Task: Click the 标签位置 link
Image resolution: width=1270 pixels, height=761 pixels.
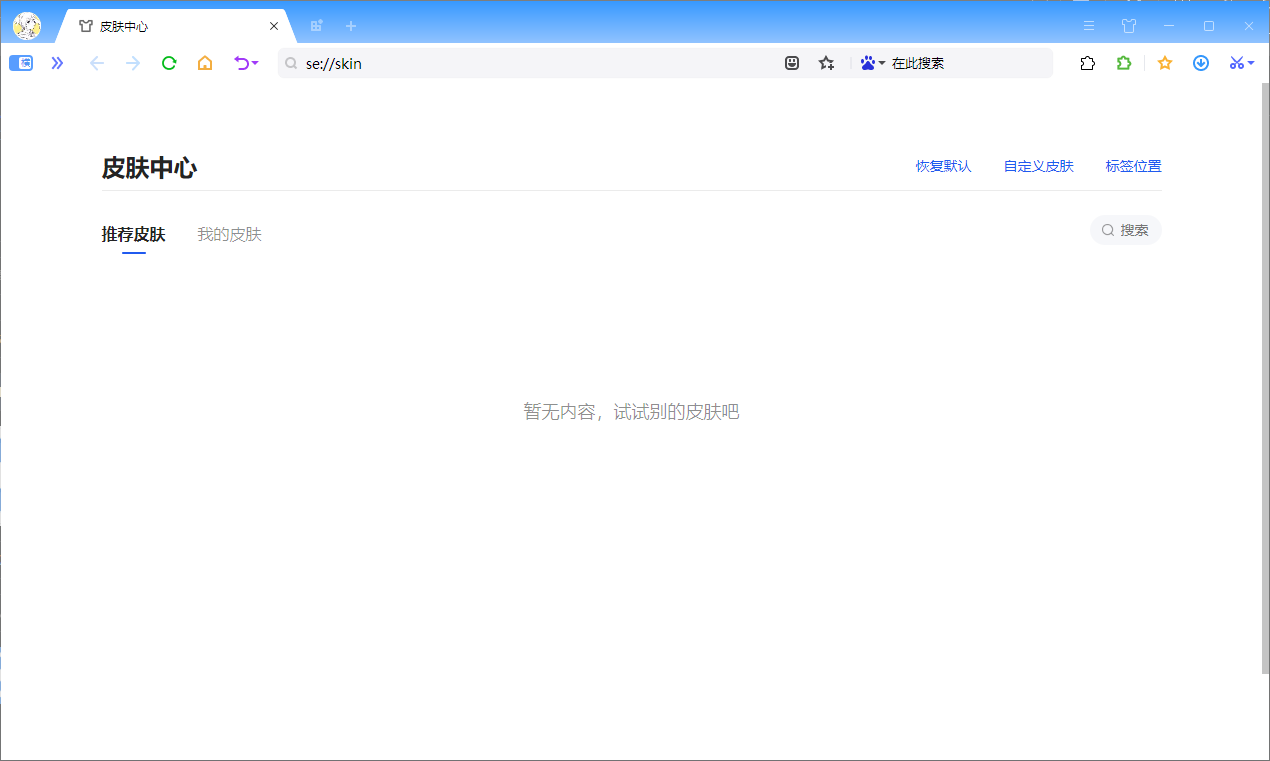Action: click(1133, 166)
